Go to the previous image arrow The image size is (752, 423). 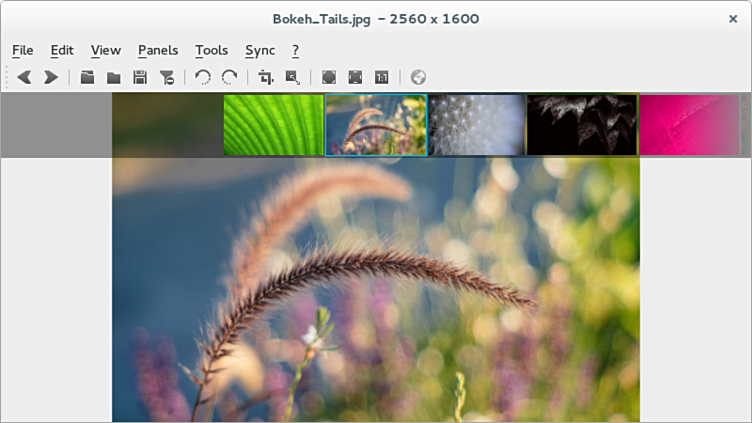click(x=24, y=77)
